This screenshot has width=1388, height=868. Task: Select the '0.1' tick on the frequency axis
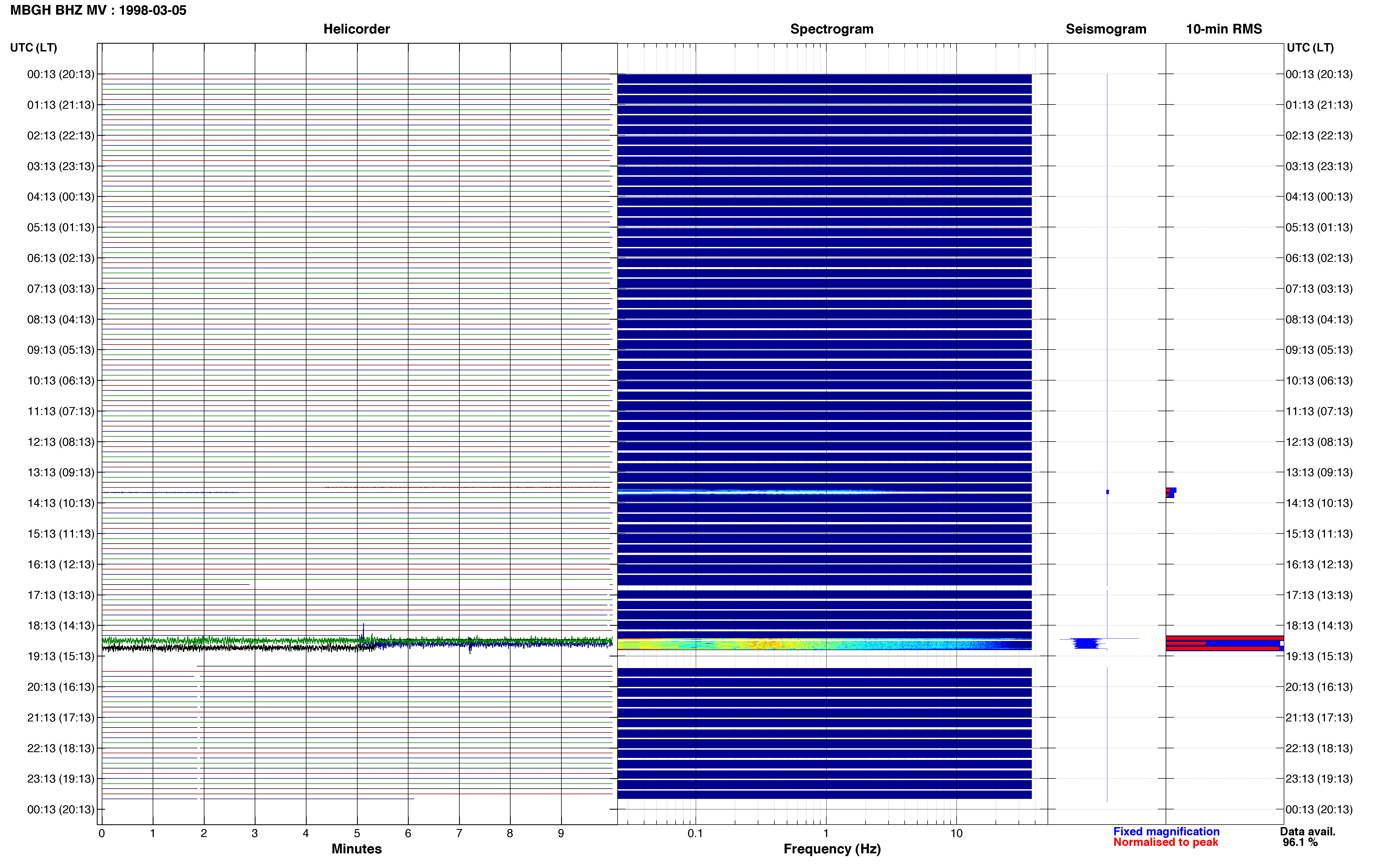(695, 833)
